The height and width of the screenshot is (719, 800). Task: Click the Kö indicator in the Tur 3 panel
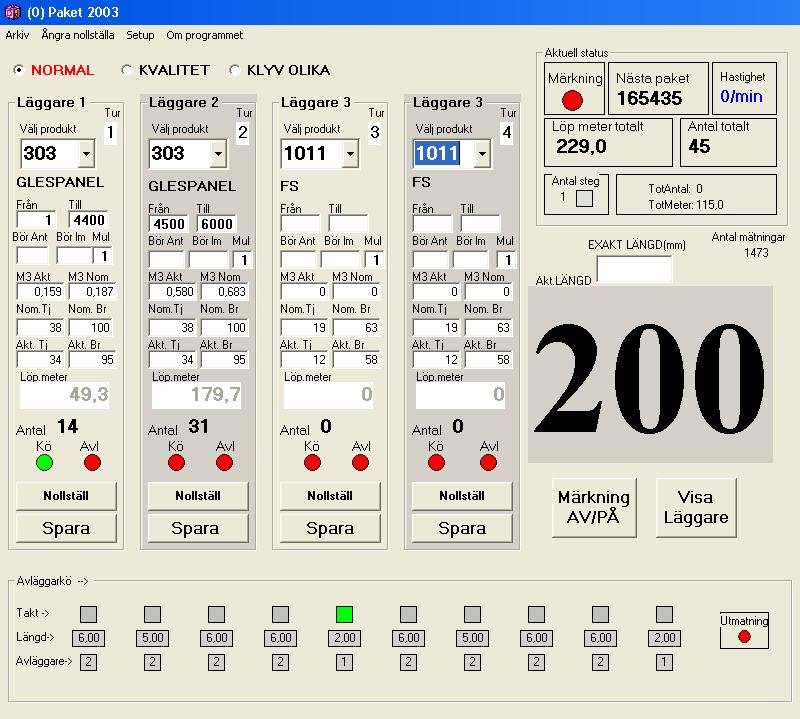[312, 463]
